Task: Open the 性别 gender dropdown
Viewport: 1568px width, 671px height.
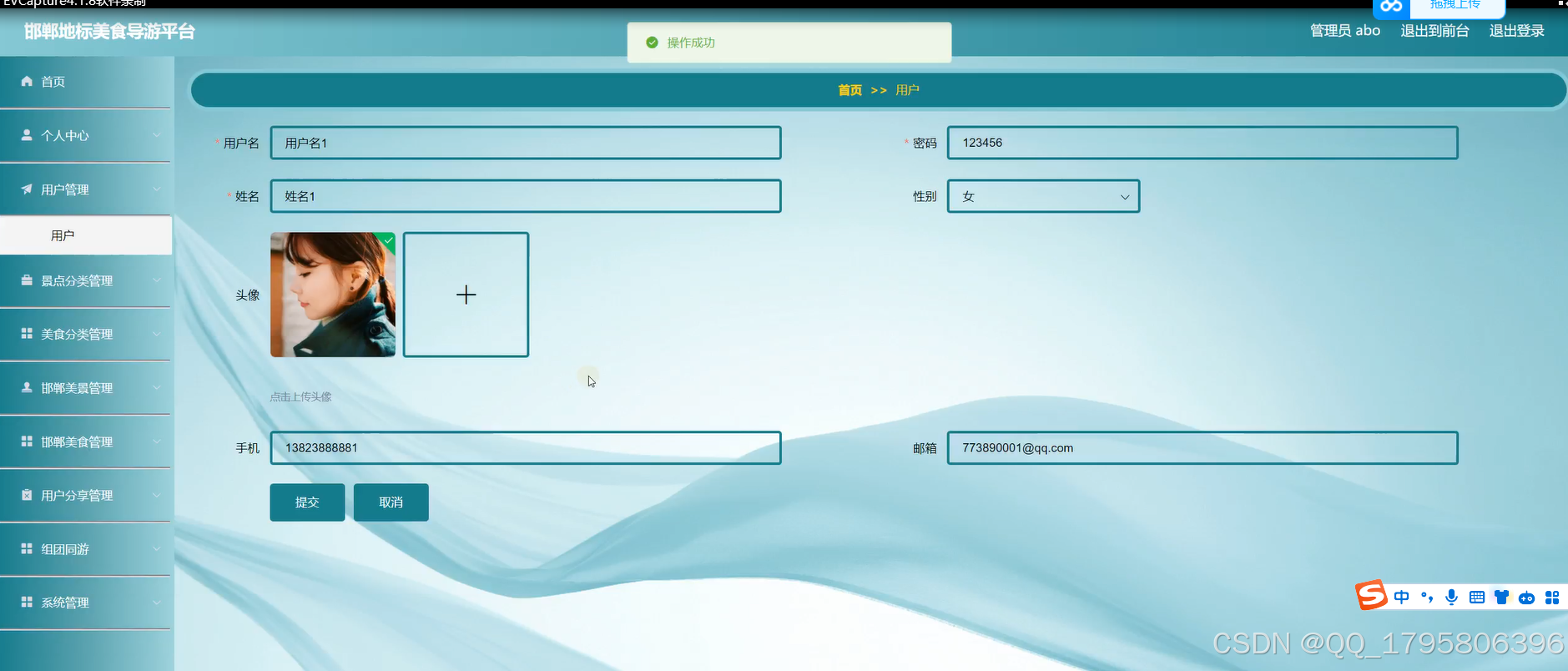Action: 1043,196
